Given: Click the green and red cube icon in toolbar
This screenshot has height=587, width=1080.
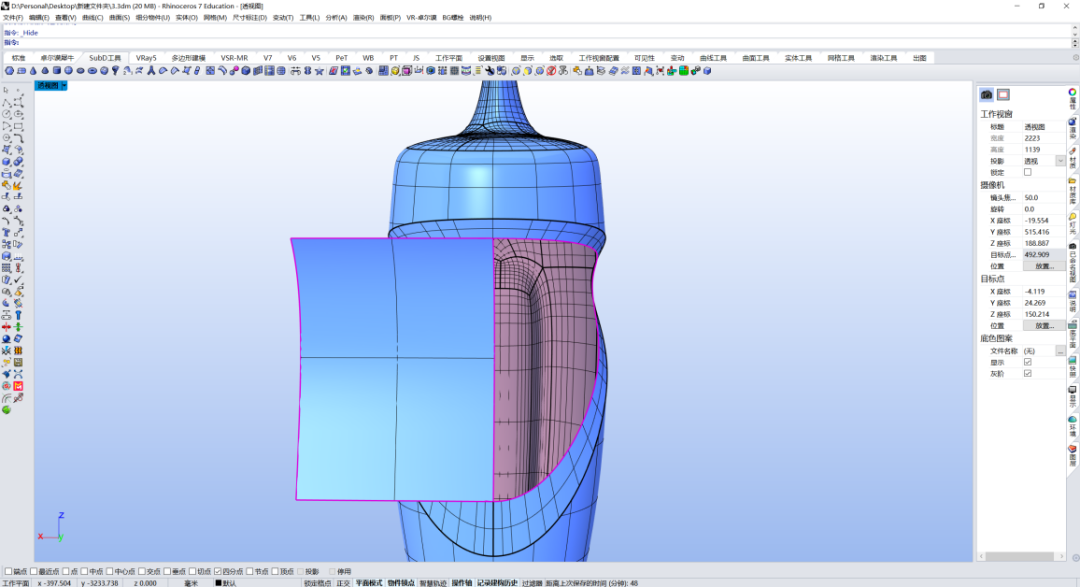Looking at the screenshot, I should click(x=683, y=71).
